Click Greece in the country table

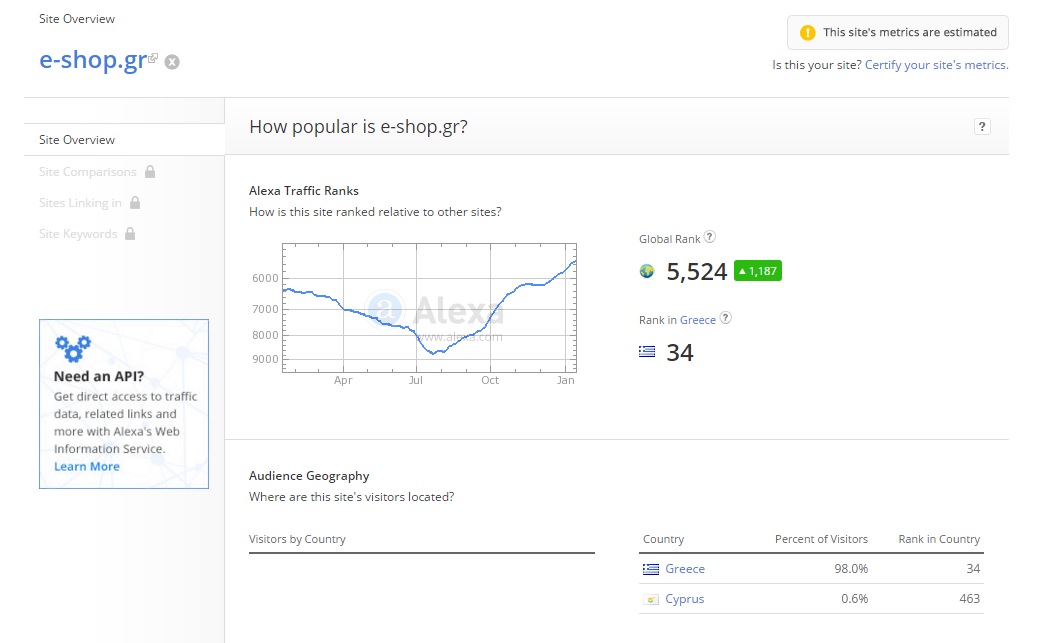tap(684, 569)
